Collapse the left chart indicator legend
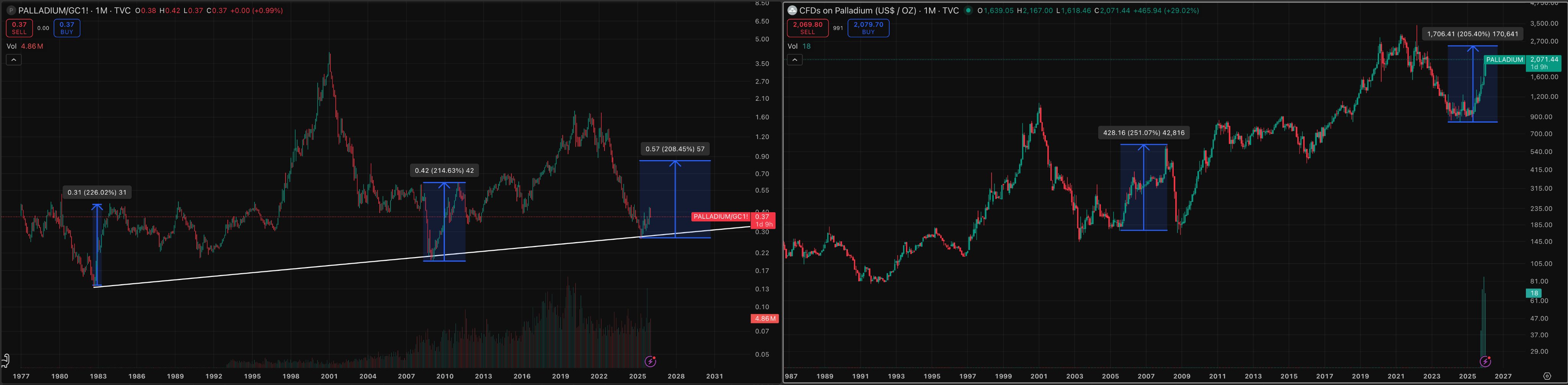This screenshot has width=1568, height=385. tap(13, 60)
